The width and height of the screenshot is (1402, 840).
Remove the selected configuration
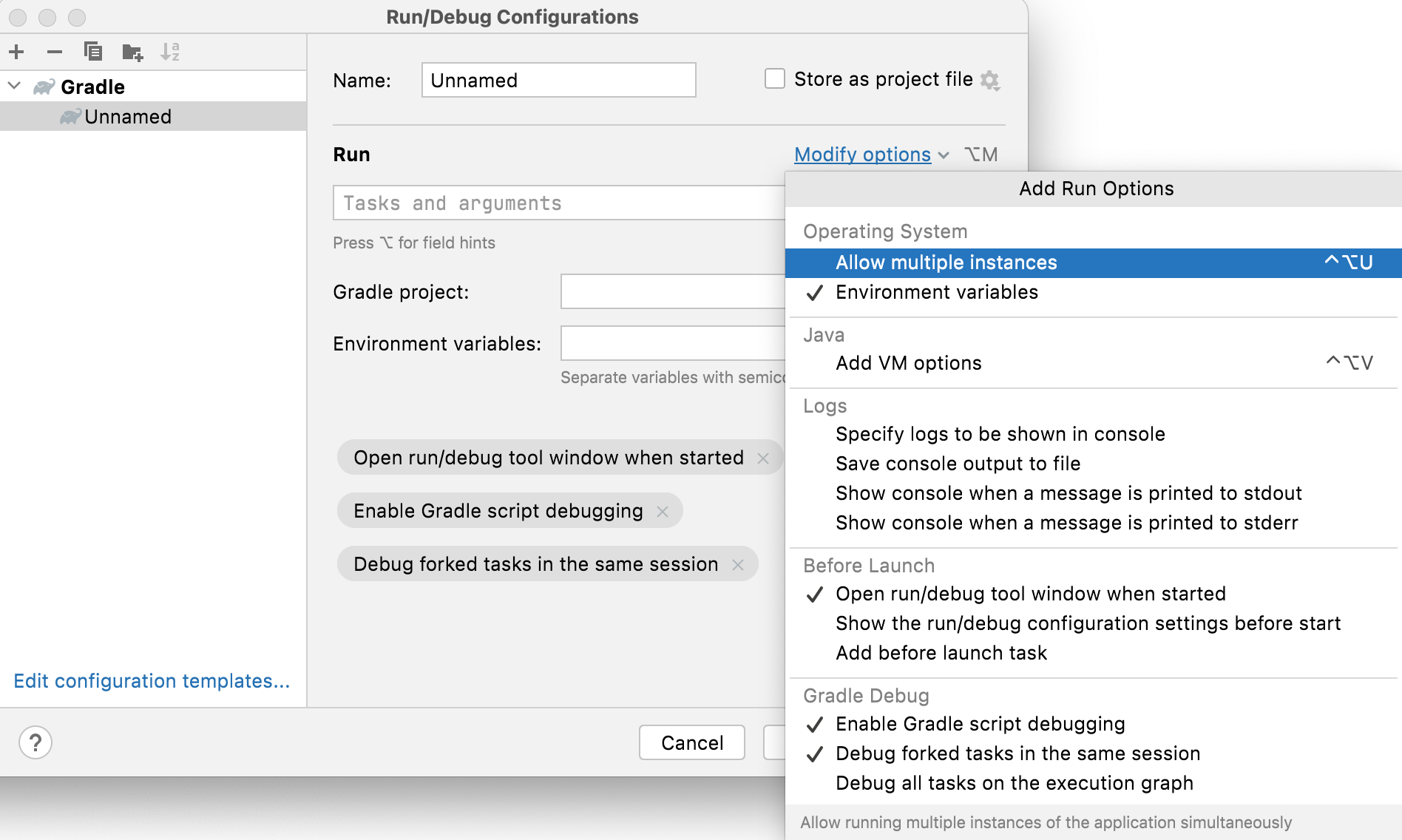point(54,52)
